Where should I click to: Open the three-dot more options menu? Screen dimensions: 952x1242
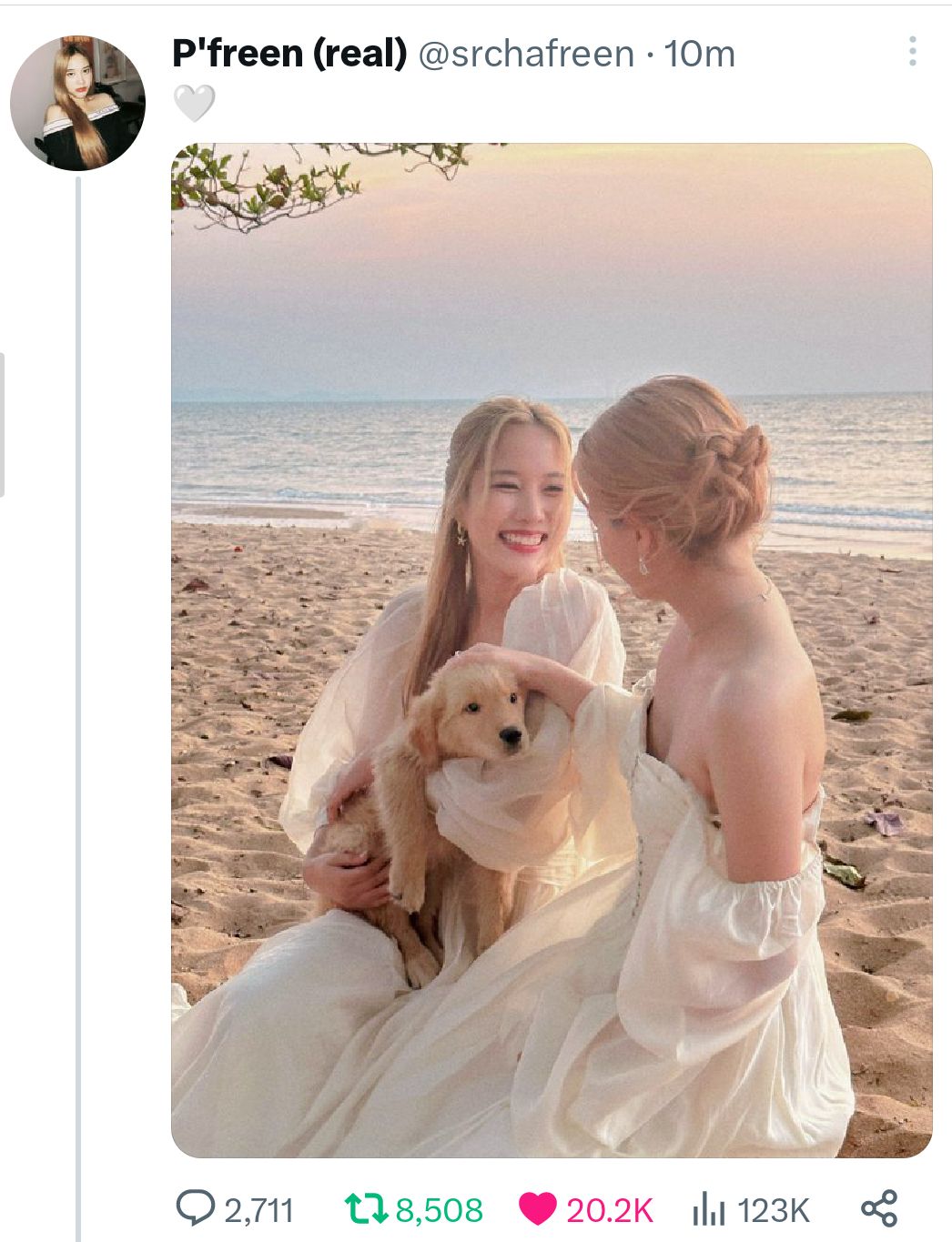[912, 52]
